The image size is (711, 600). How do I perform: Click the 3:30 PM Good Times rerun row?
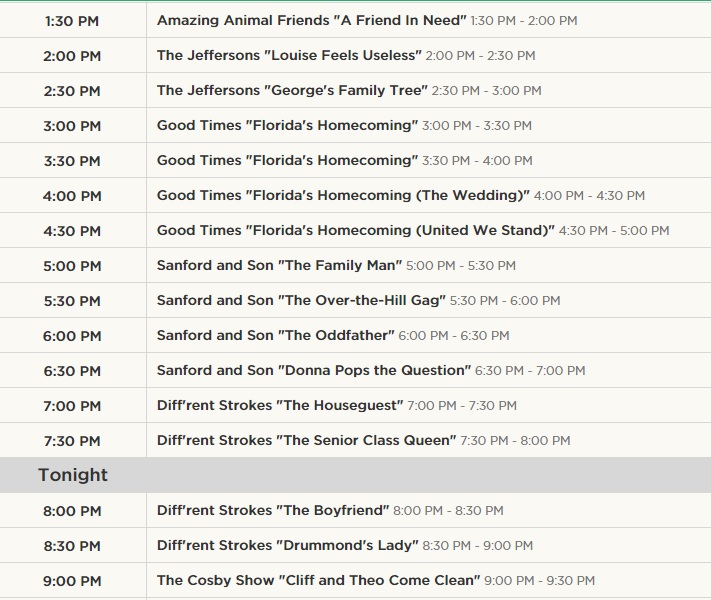[x=286, y=160]
